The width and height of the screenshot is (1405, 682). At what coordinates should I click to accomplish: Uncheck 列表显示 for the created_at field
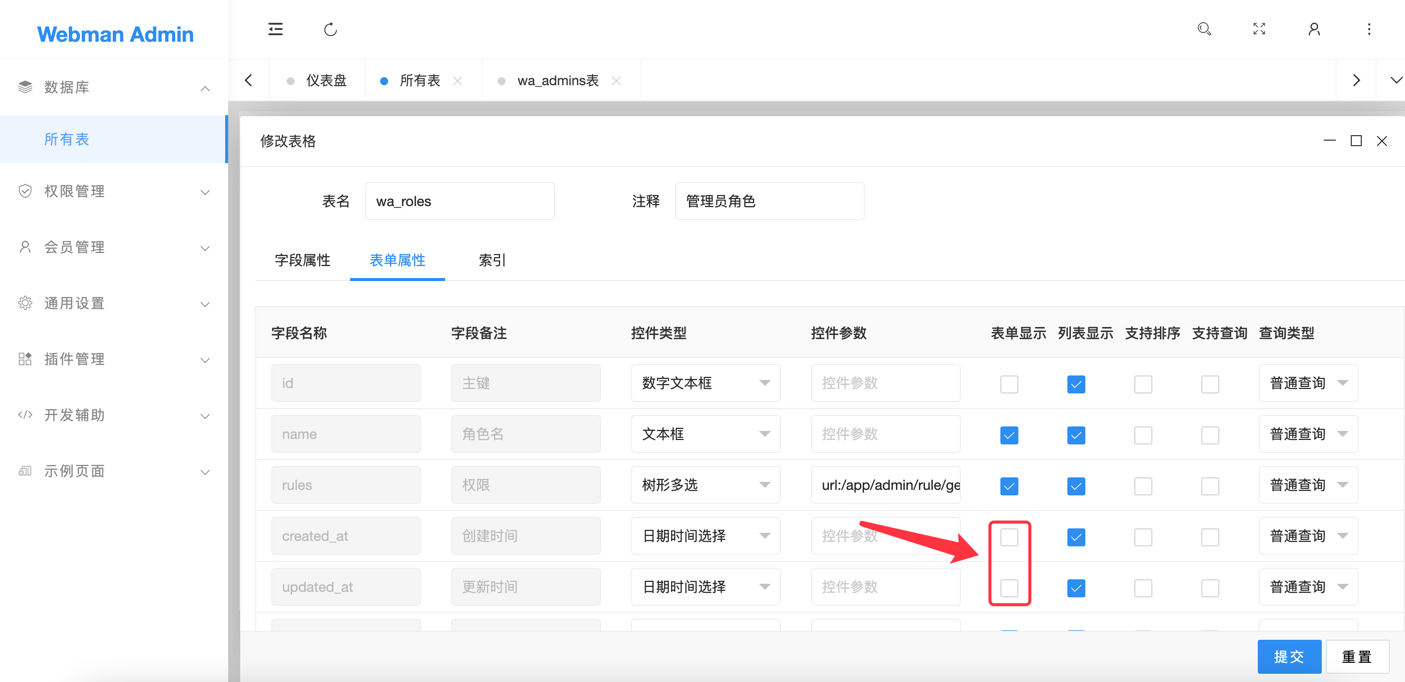click(x=1076, y=537)
